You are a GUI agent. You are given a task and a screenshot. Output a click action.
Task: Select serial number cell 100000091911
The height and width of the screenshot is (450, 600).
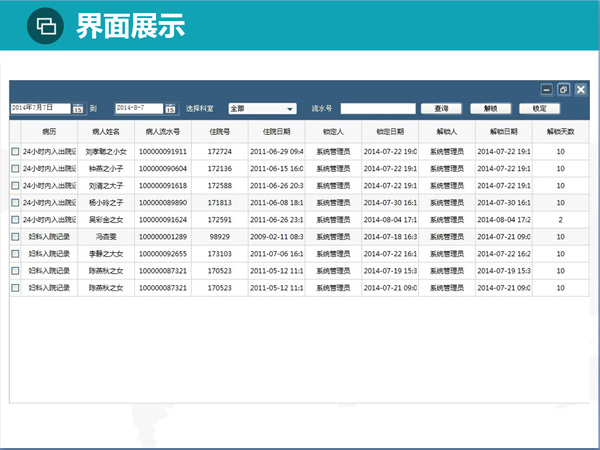(163, 152)
